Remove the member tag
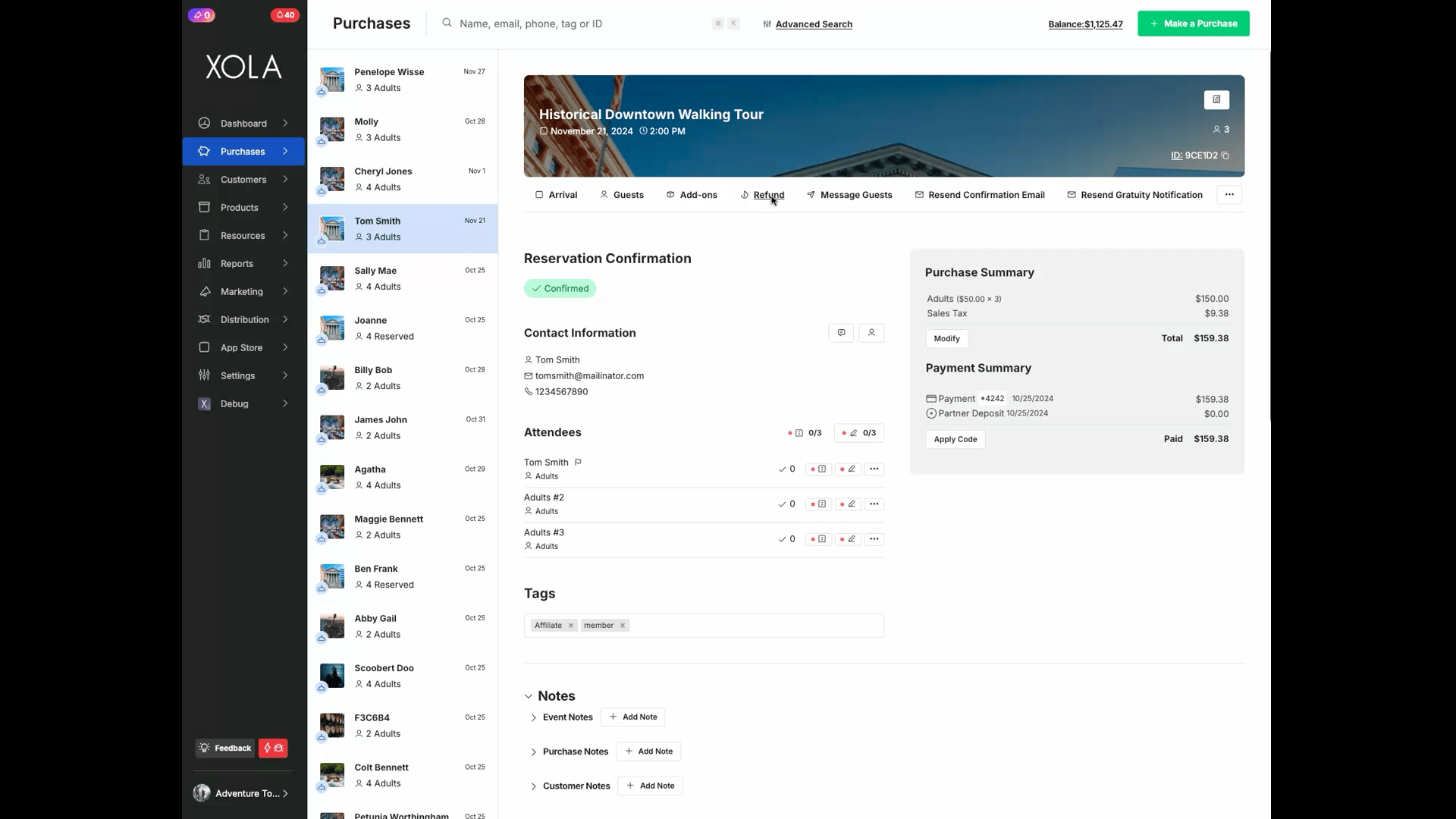The height and width of the screenshot is (819, 1456). (623, 626)
